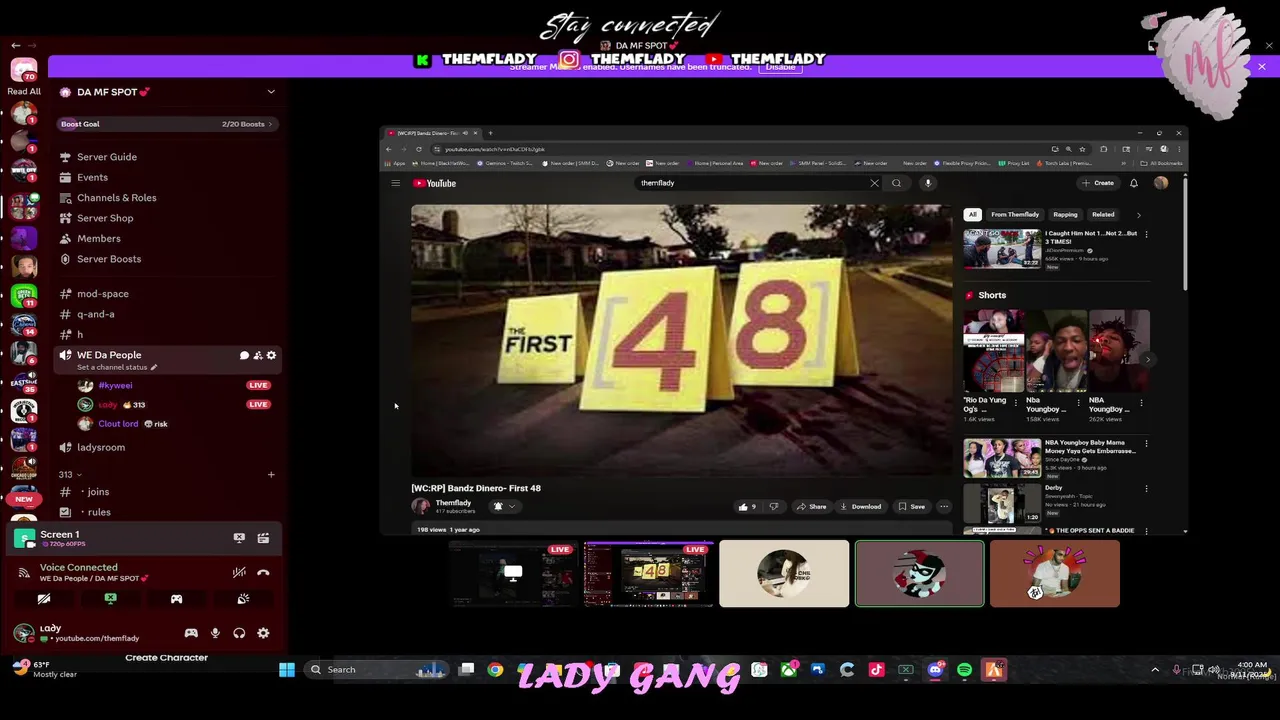Click Share button under video

[811, 507]
